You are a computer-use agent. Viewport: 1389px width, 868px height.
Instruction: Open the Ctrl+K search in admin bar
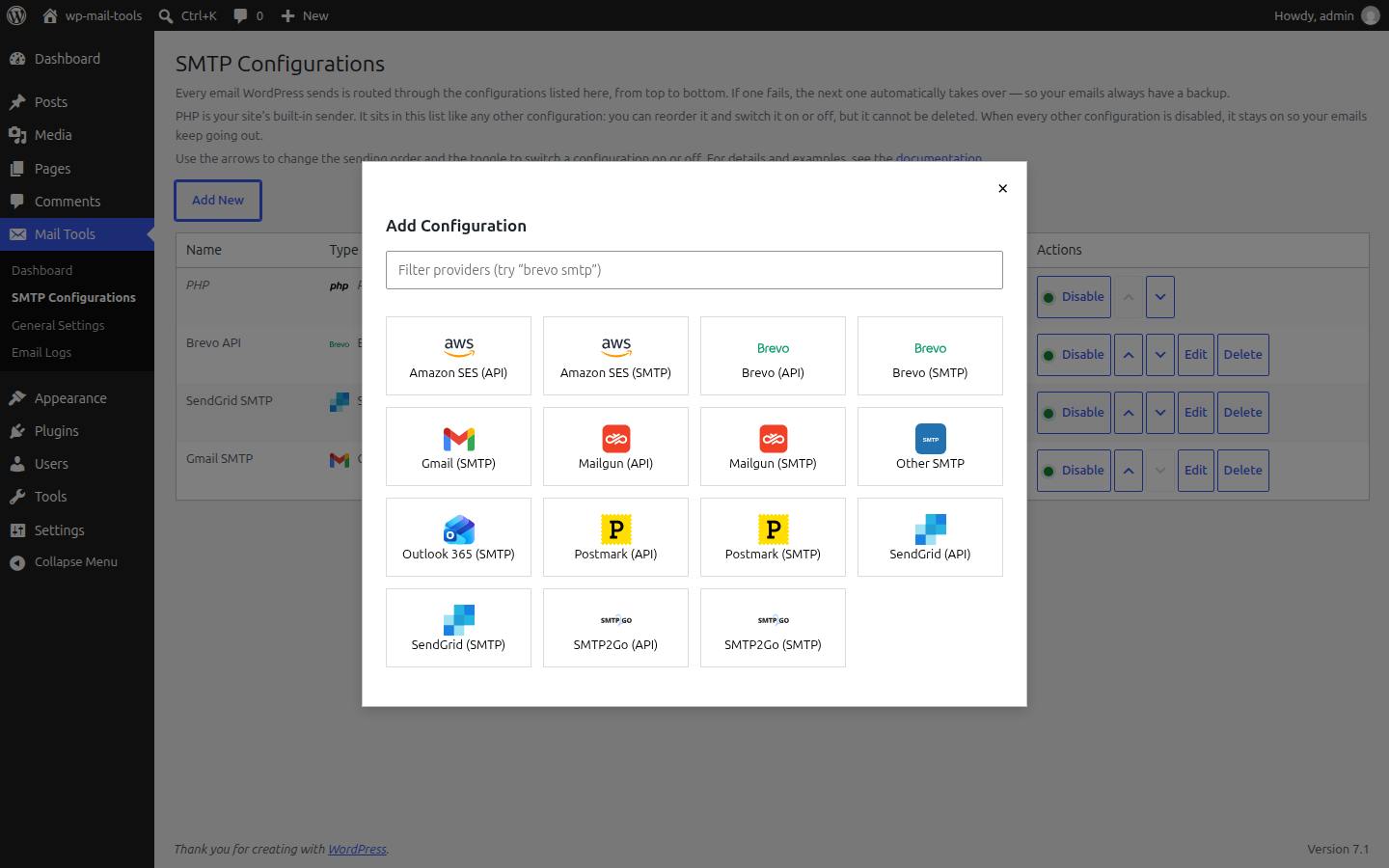pos(188,15)
